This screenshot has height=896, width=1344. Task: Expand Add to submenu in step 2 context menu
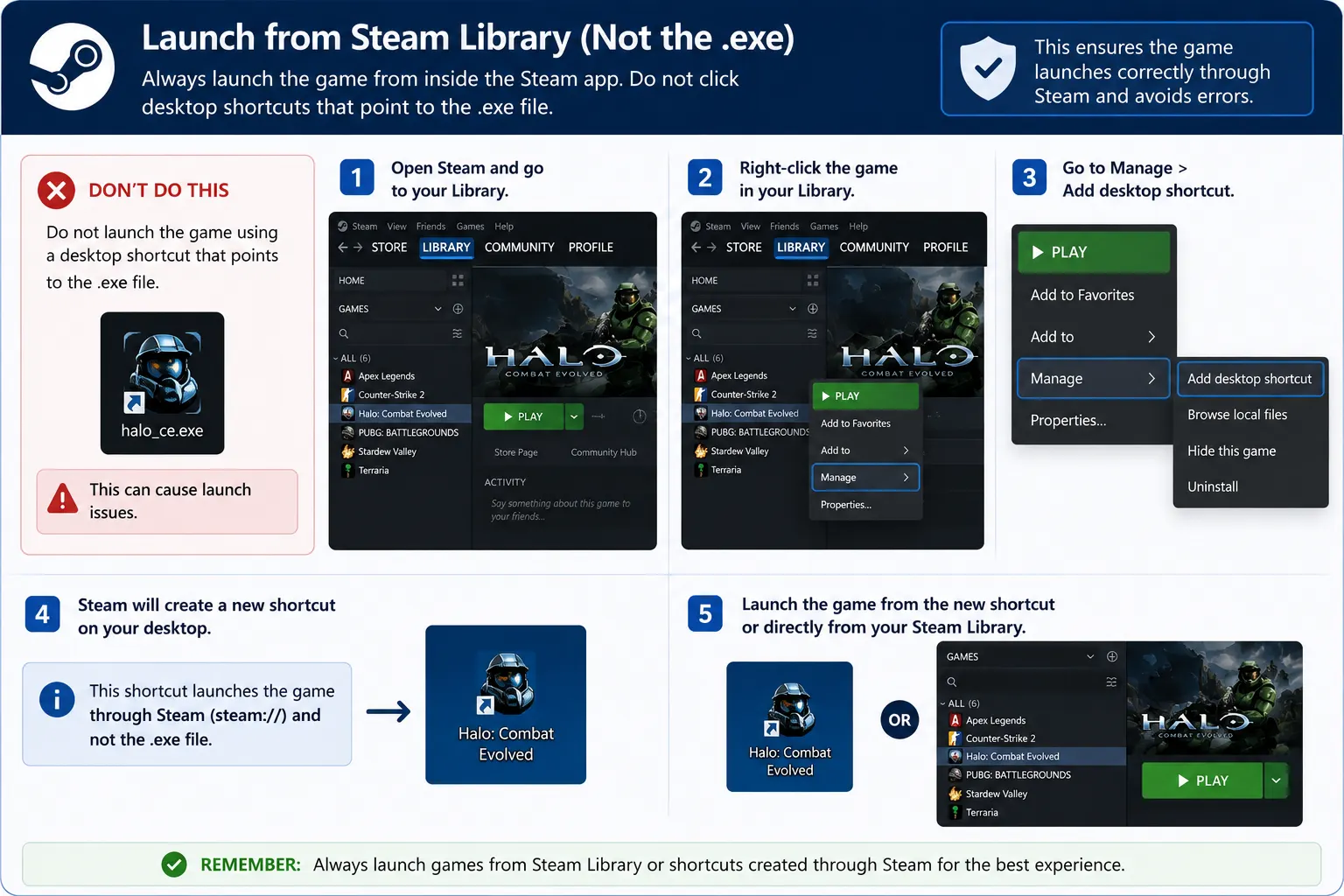pyautogui.click(x=864, y=451)
